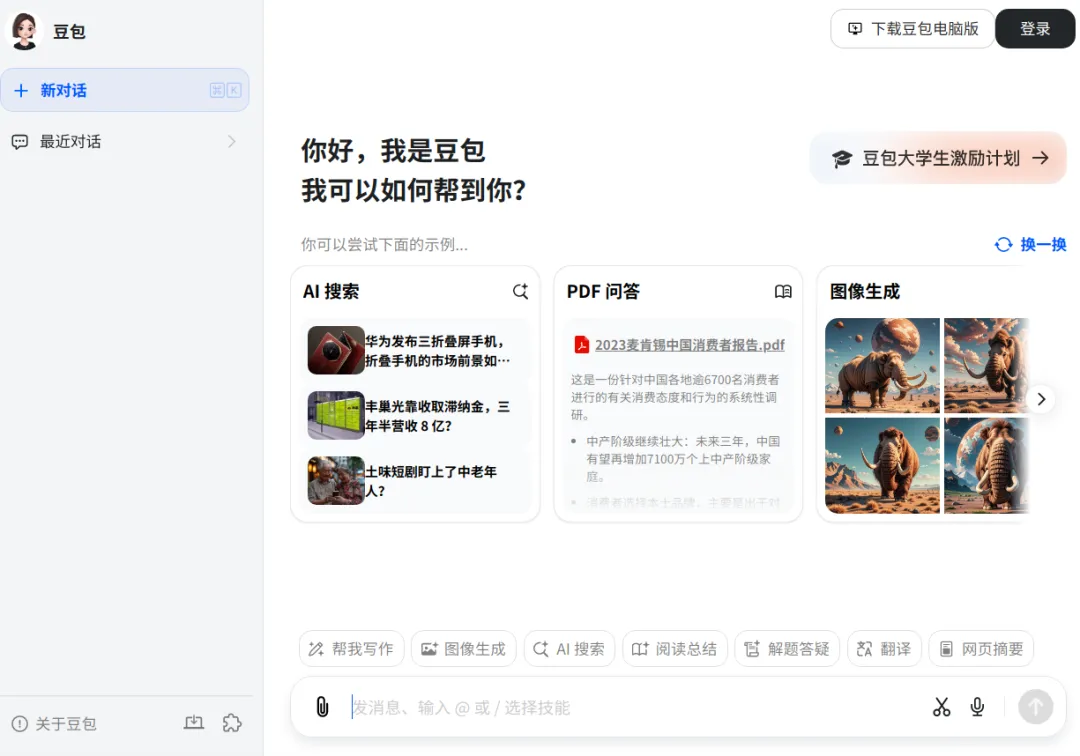The width and height of the screenshot is (1080, 756).
Task: Select the AI 搜索 skill chip
Action: coord(569,649)
